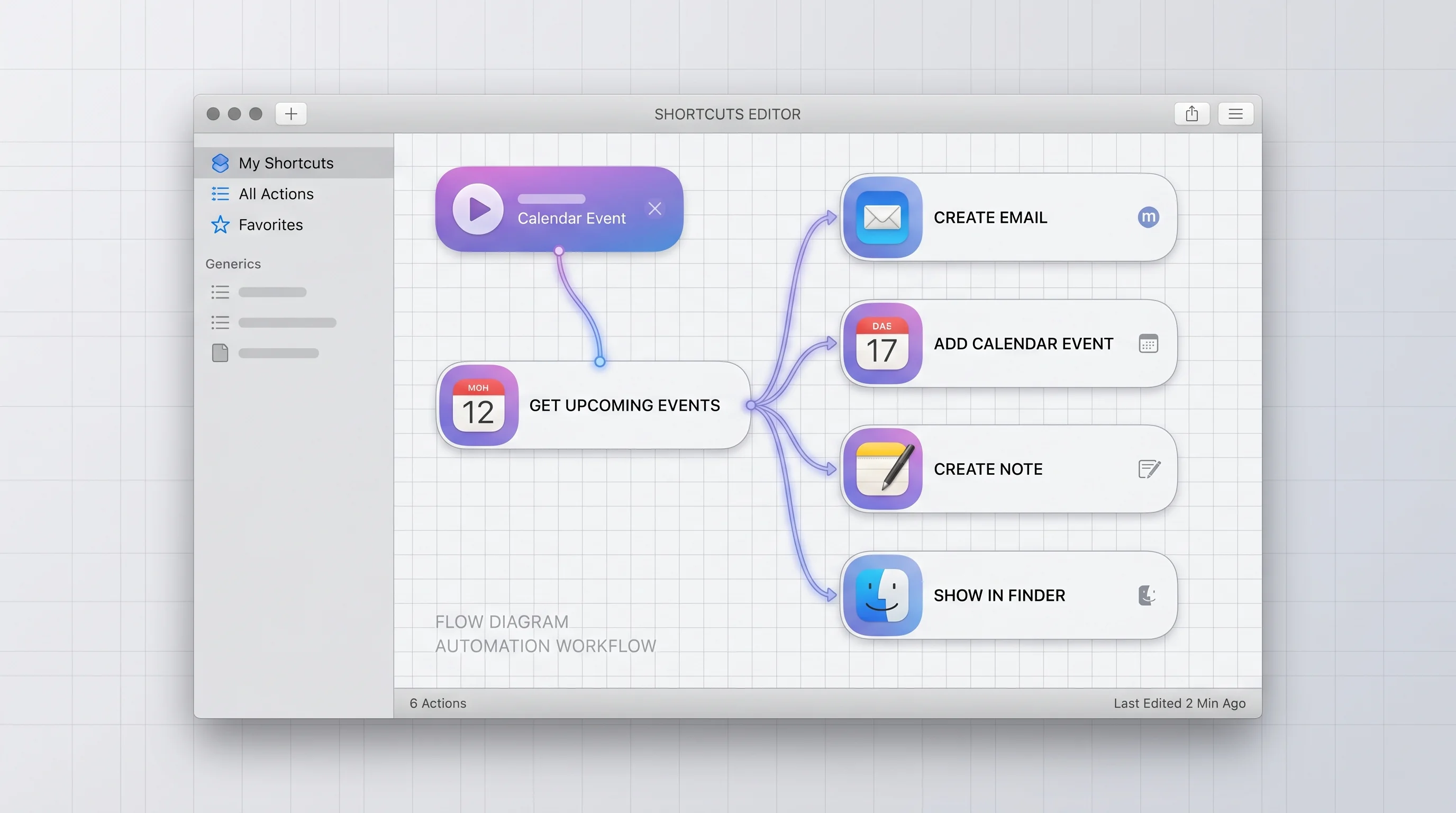This screenshot has width=1456, height=813.
Task: Open the share button in the title bar
Action: (x=1191, y=114)
